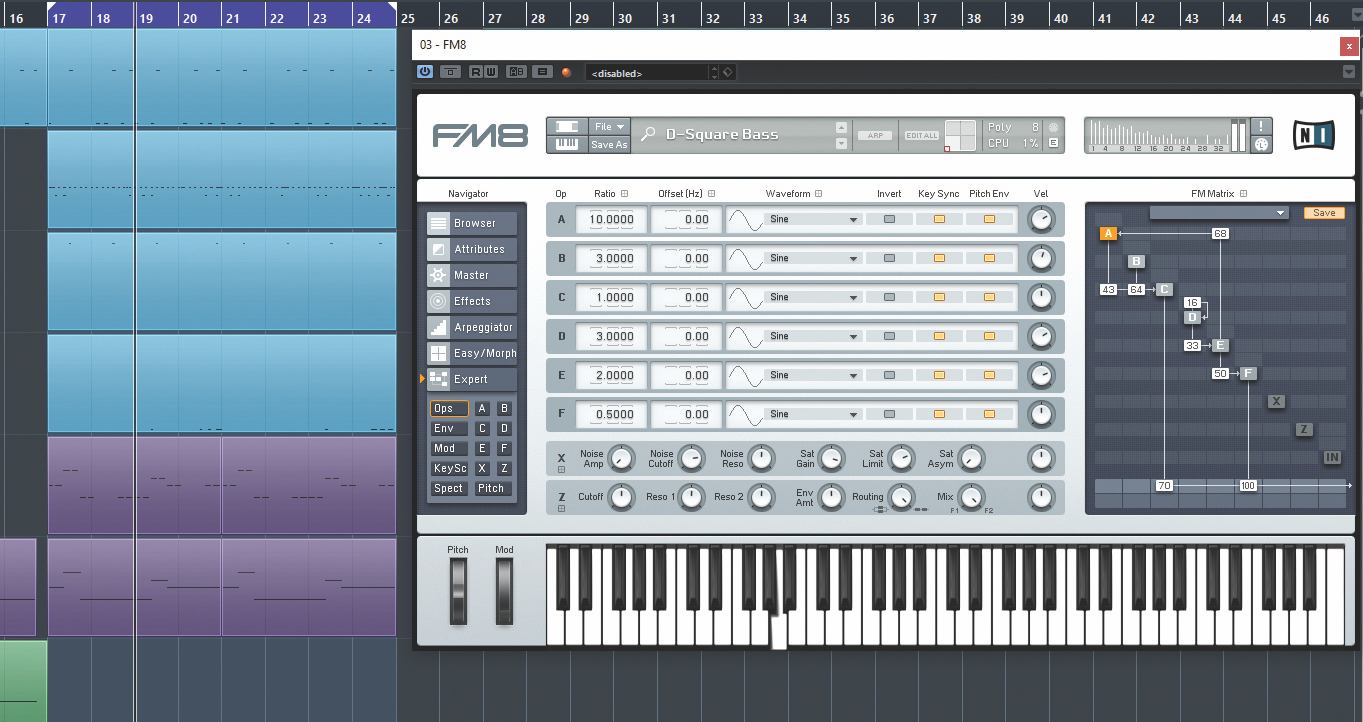Click the clock icon below panic button
Screen dimensions: 1363x722
click(1262, 144)
